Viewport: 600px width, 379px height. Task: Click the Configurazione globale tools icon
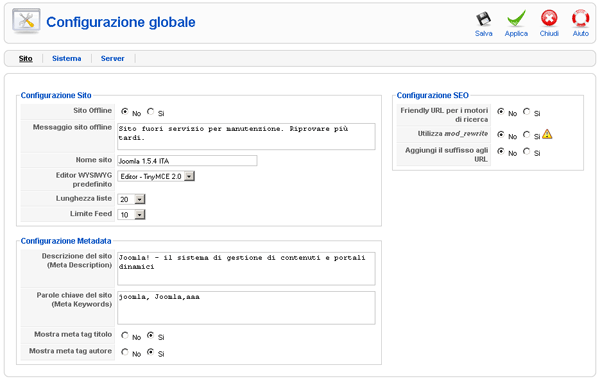(x=26, y=21)
